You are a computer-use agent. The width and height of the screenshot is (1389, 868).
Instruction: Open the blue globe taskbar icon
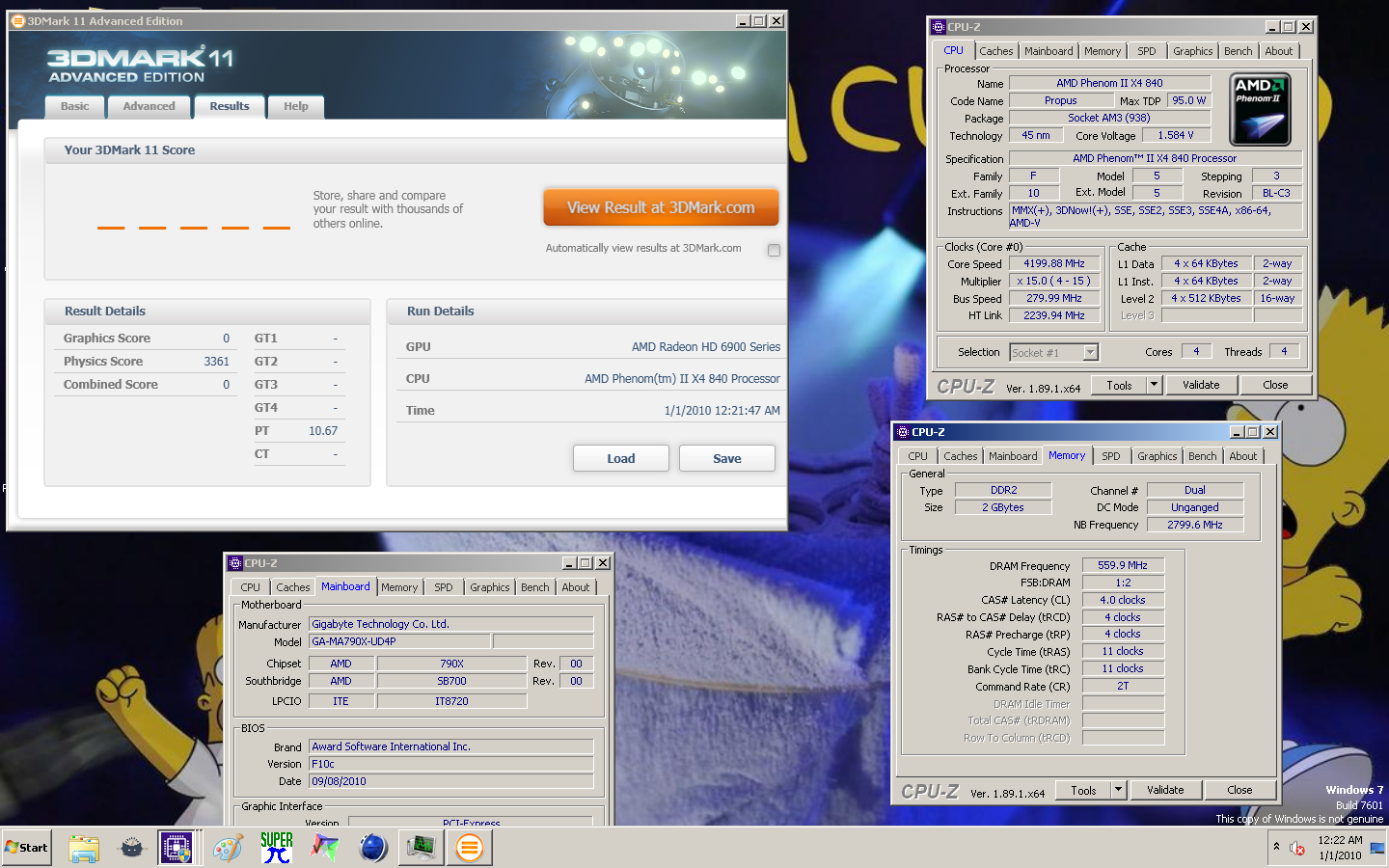point(373,848)
